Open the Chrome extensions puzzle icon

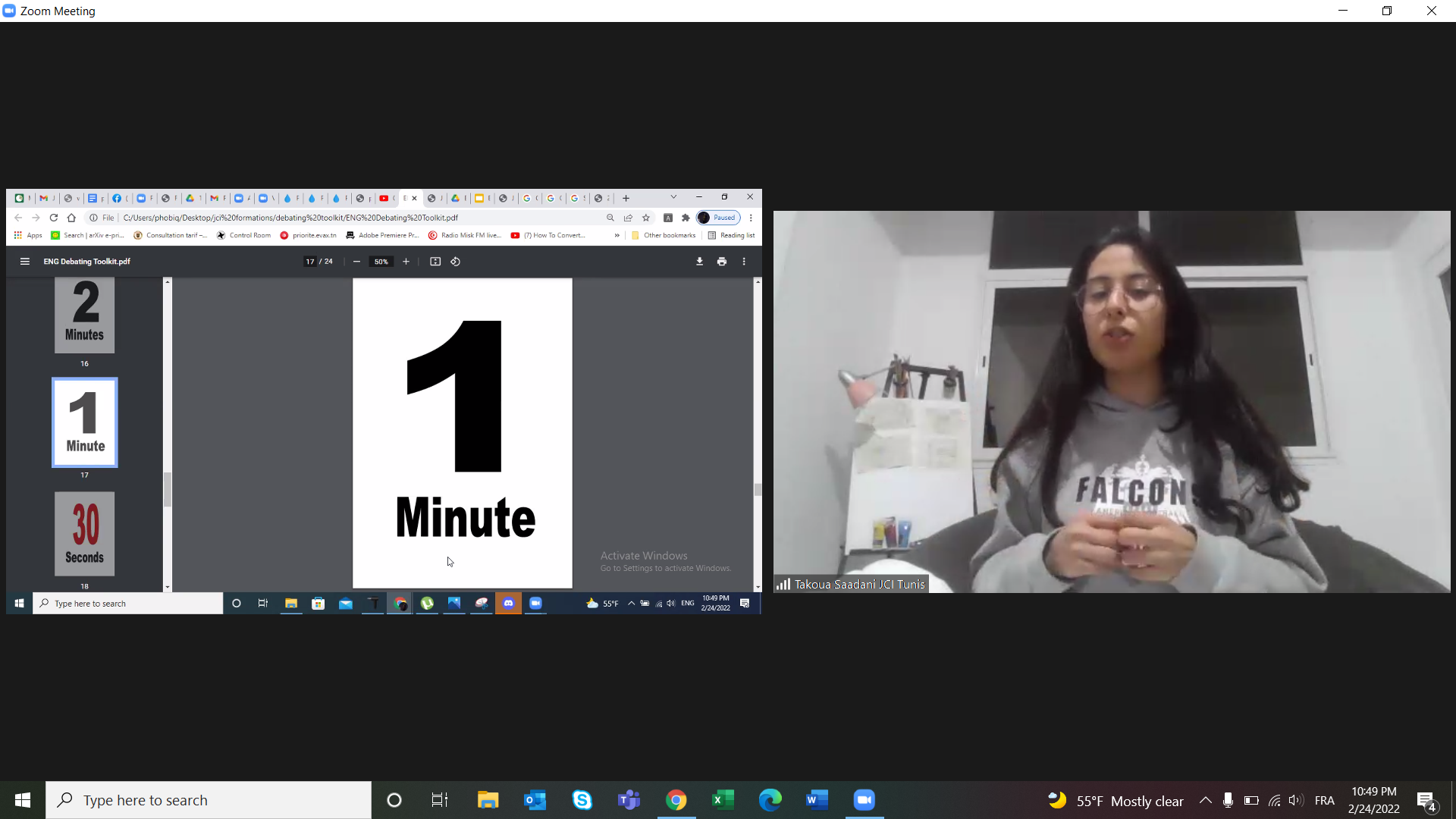[x=686, y=218]
